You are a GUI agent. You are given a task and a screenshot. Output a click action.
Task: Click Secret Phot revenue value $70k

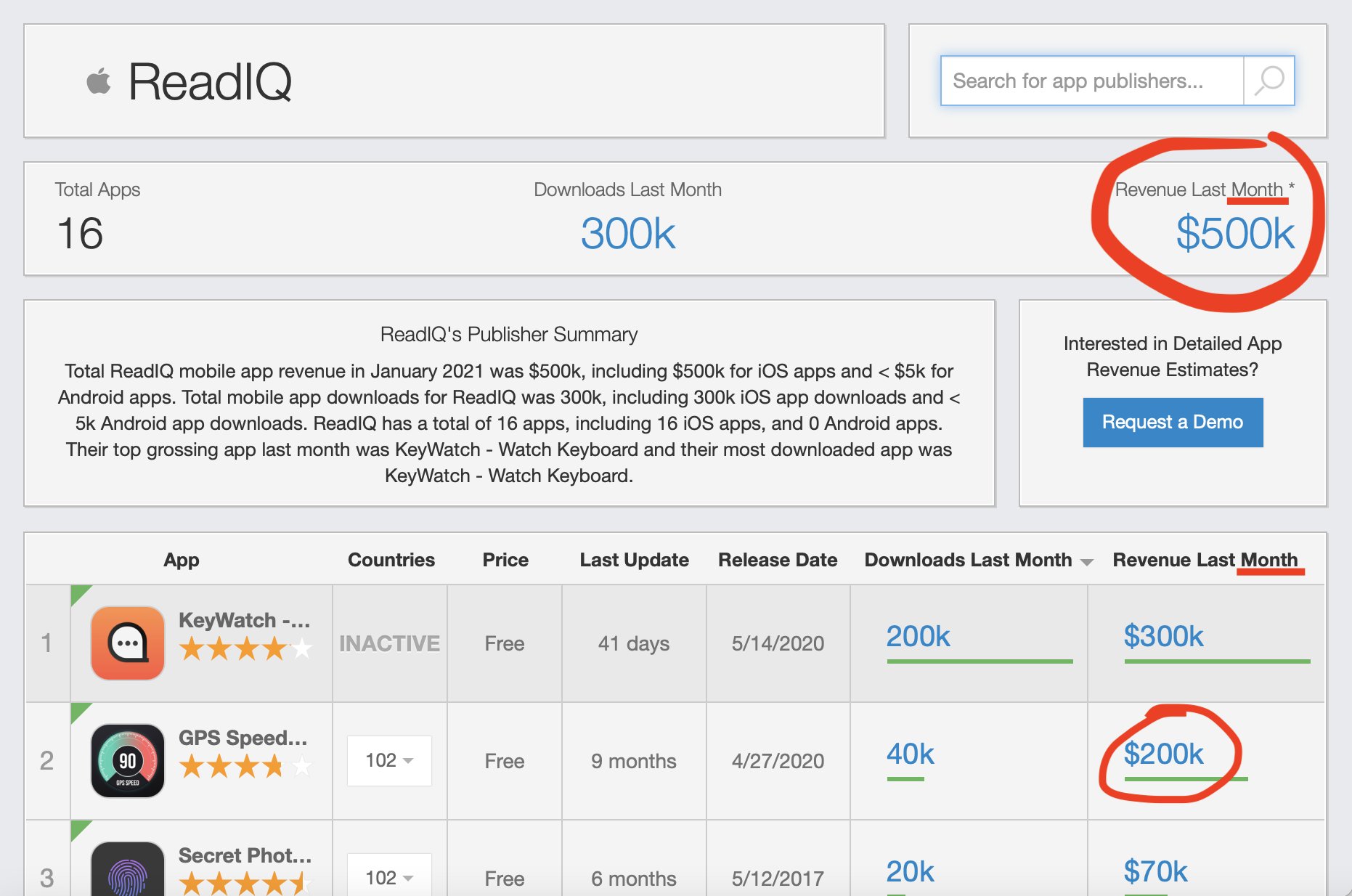coord(1155,871)
